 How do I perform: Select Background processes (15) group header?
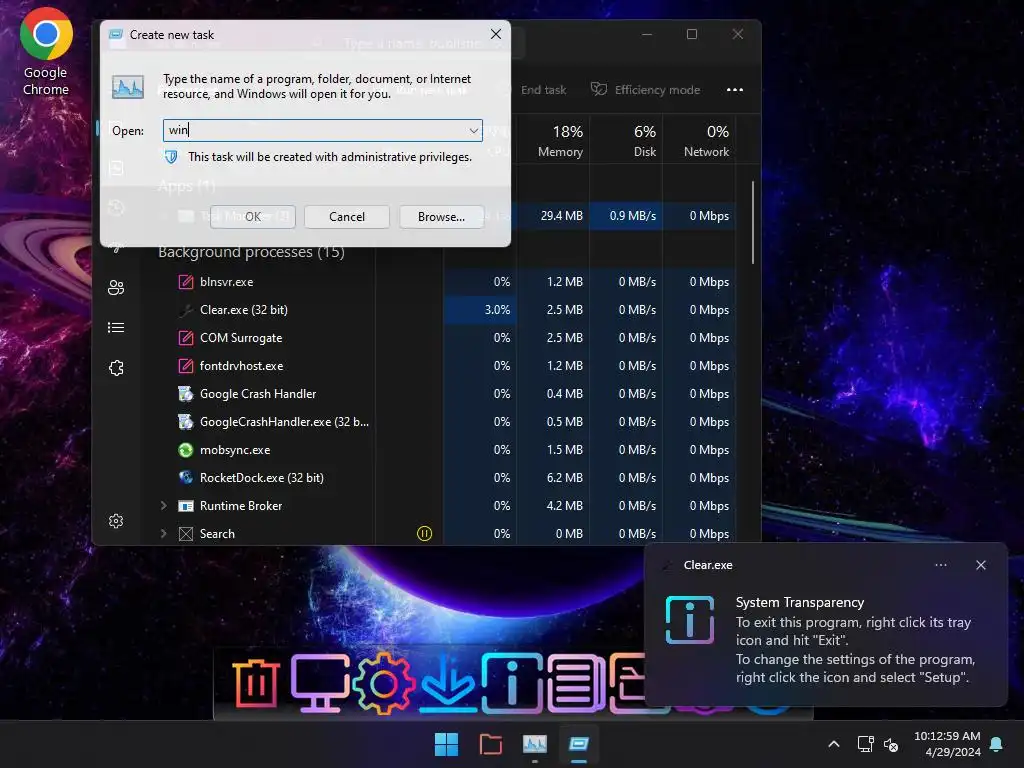[251, 252]
